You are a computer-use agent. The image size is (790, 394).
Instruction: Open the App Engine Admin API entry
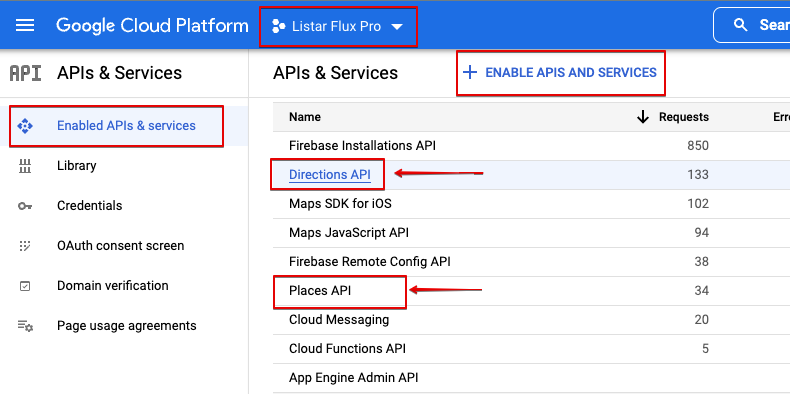point(354,377)
